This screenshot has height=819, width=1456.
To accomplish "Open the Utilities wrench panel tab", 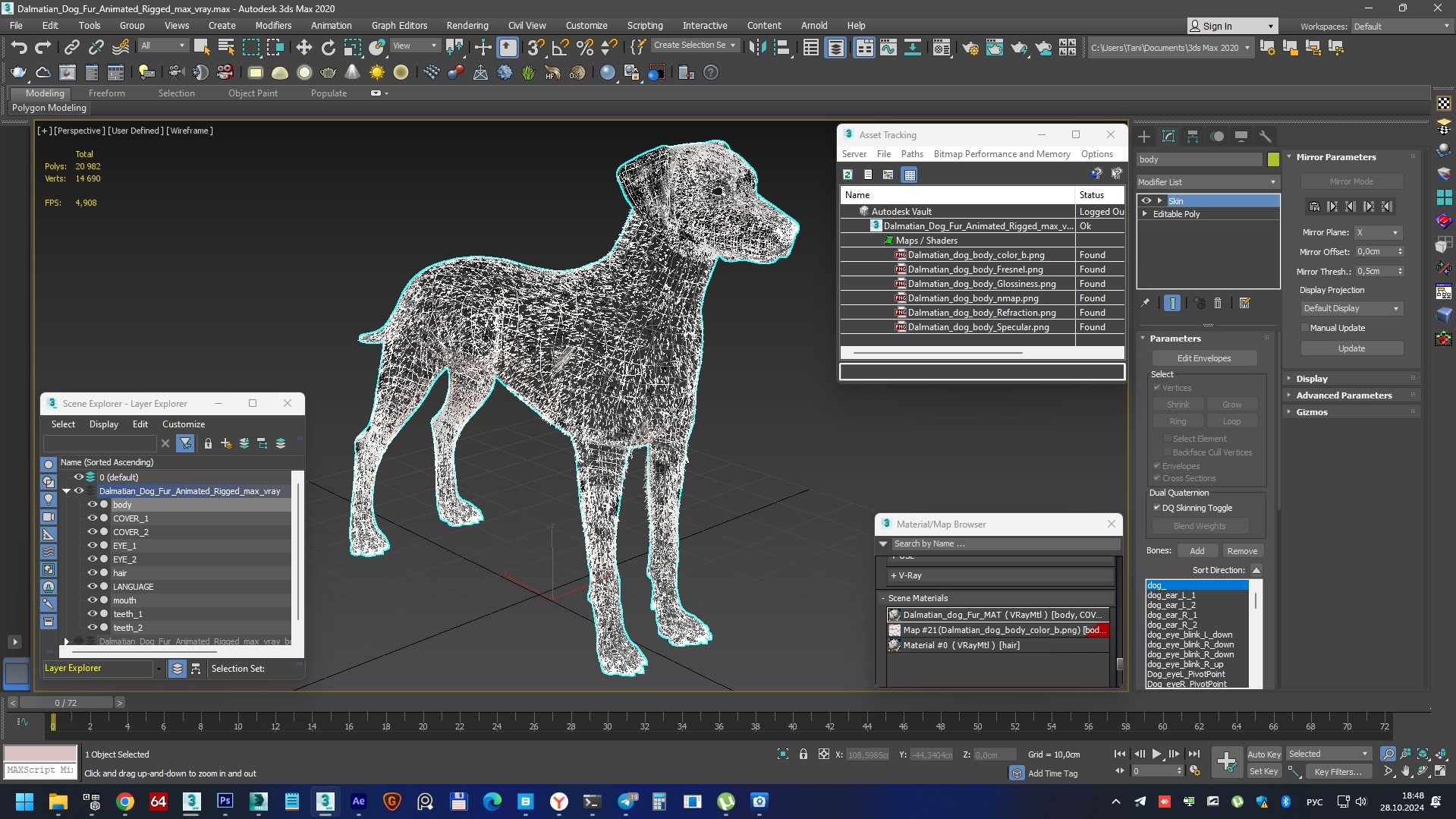I will pyautogui.click(x=1265, y=137).
